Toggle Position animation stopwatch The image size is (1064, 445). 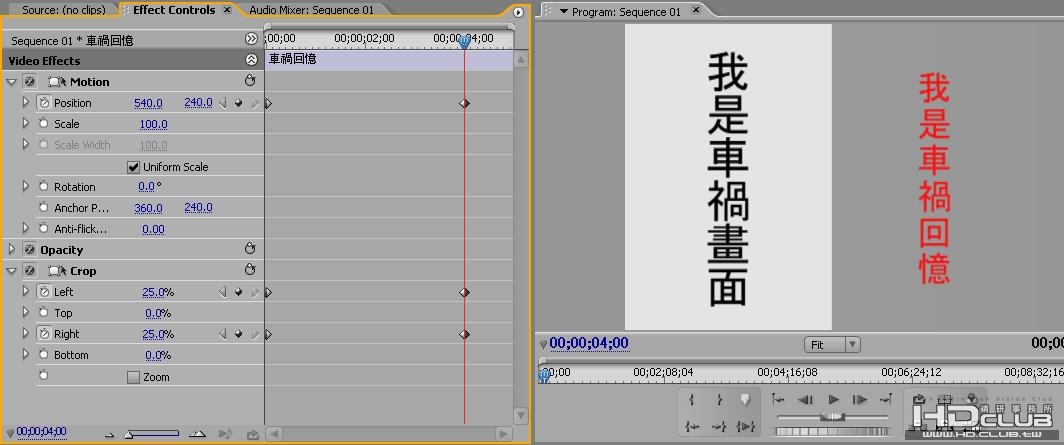click(44, 102)
